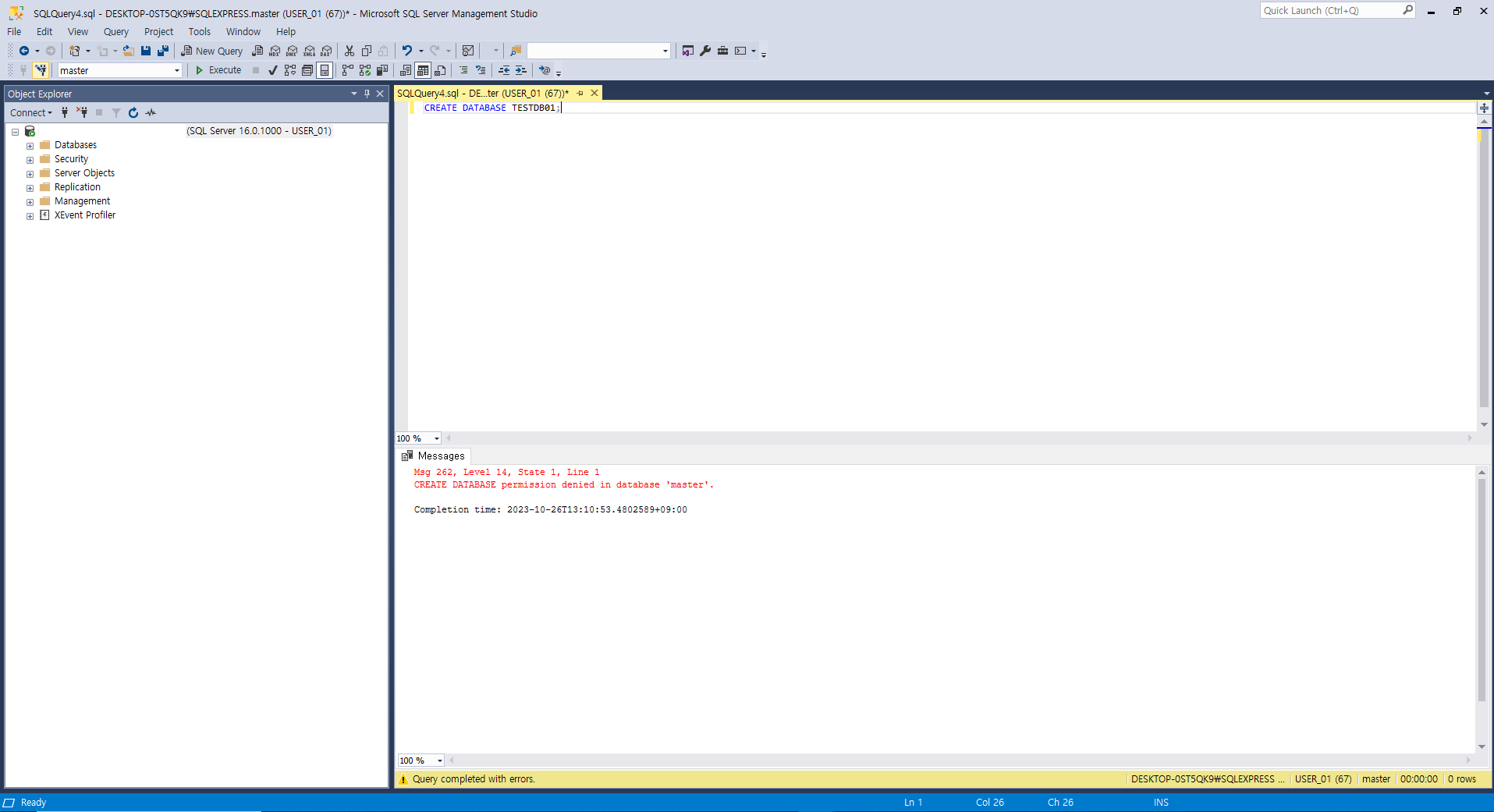1494x812 pixels.
Task: Open the Query menu
Action: pyautogui.click(x=115, y=32)
